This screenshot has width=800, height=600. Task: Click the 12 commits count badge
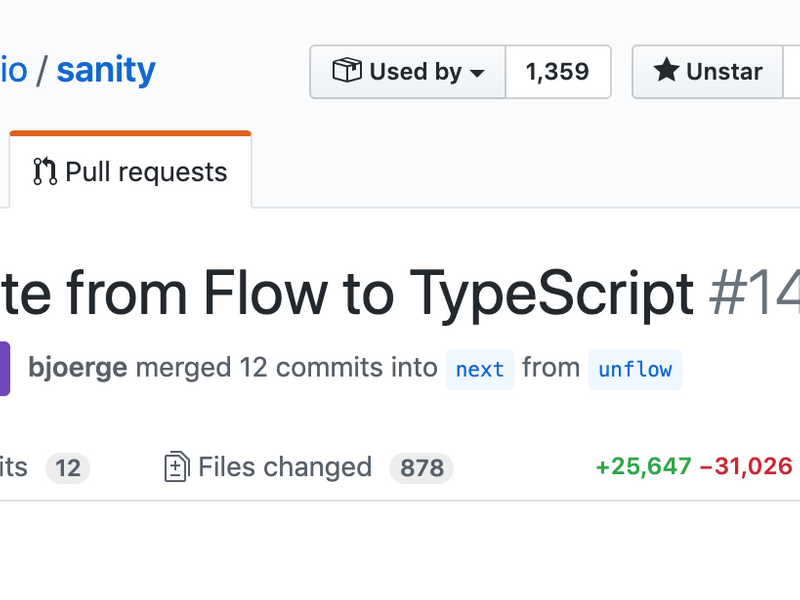click(x=67, y=467)
